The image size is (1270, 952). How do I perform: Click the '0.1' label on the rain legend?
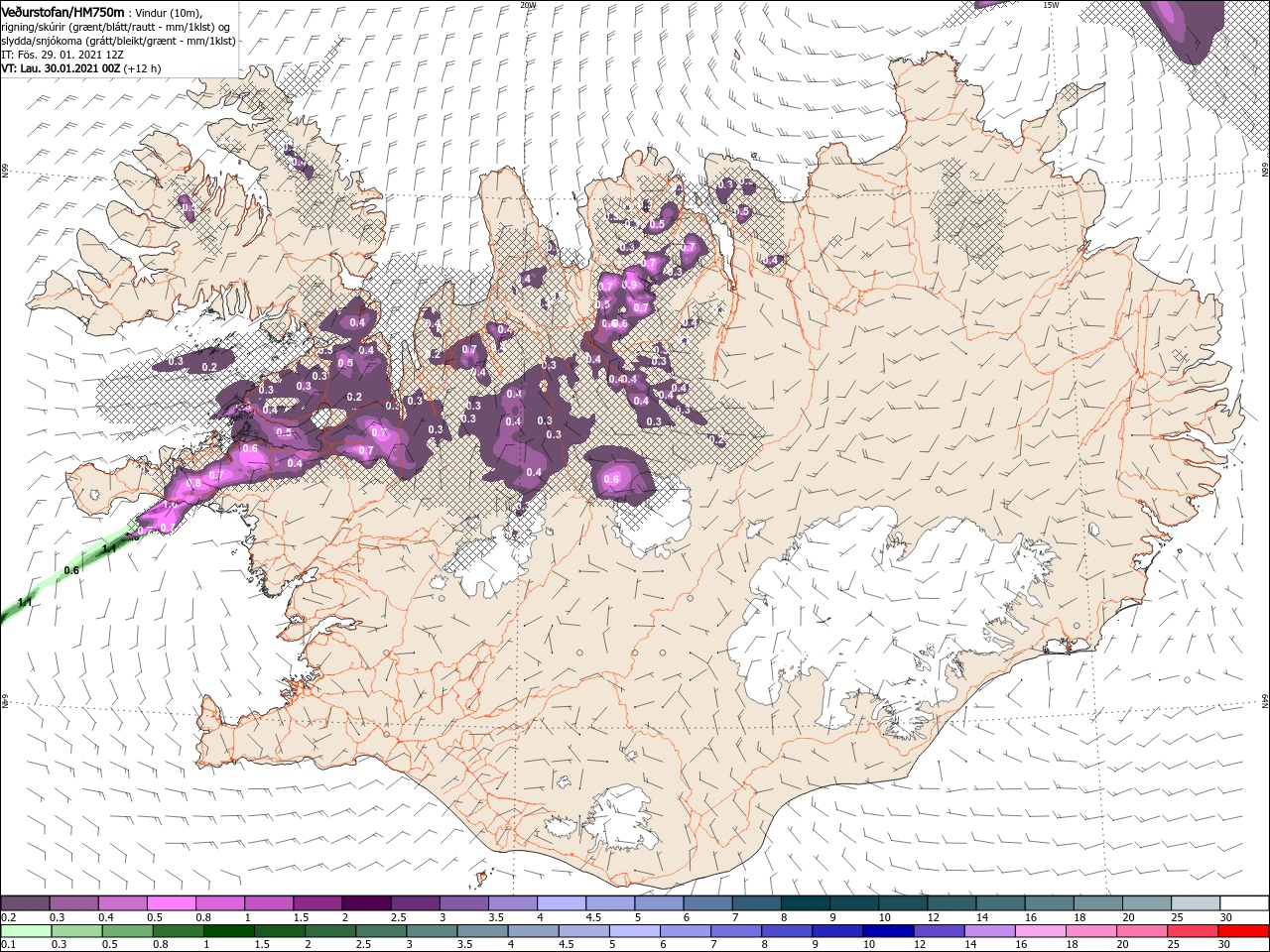(x=8, y=945)
